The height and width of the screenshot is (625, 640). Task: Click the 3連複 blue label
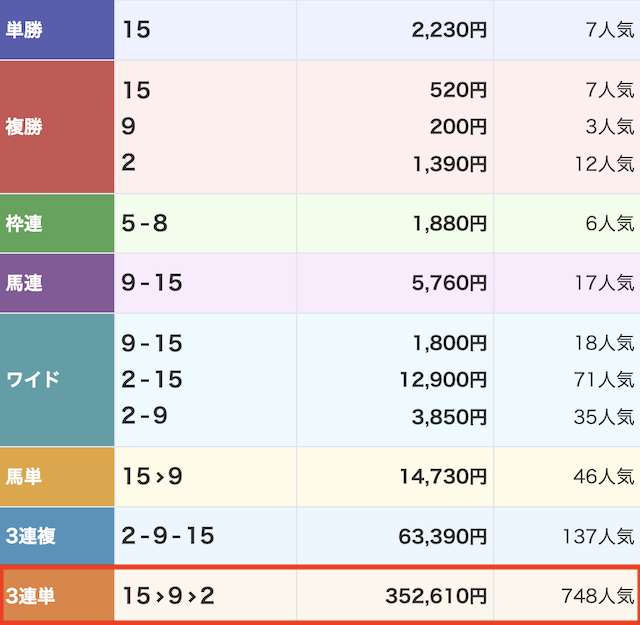57,536
